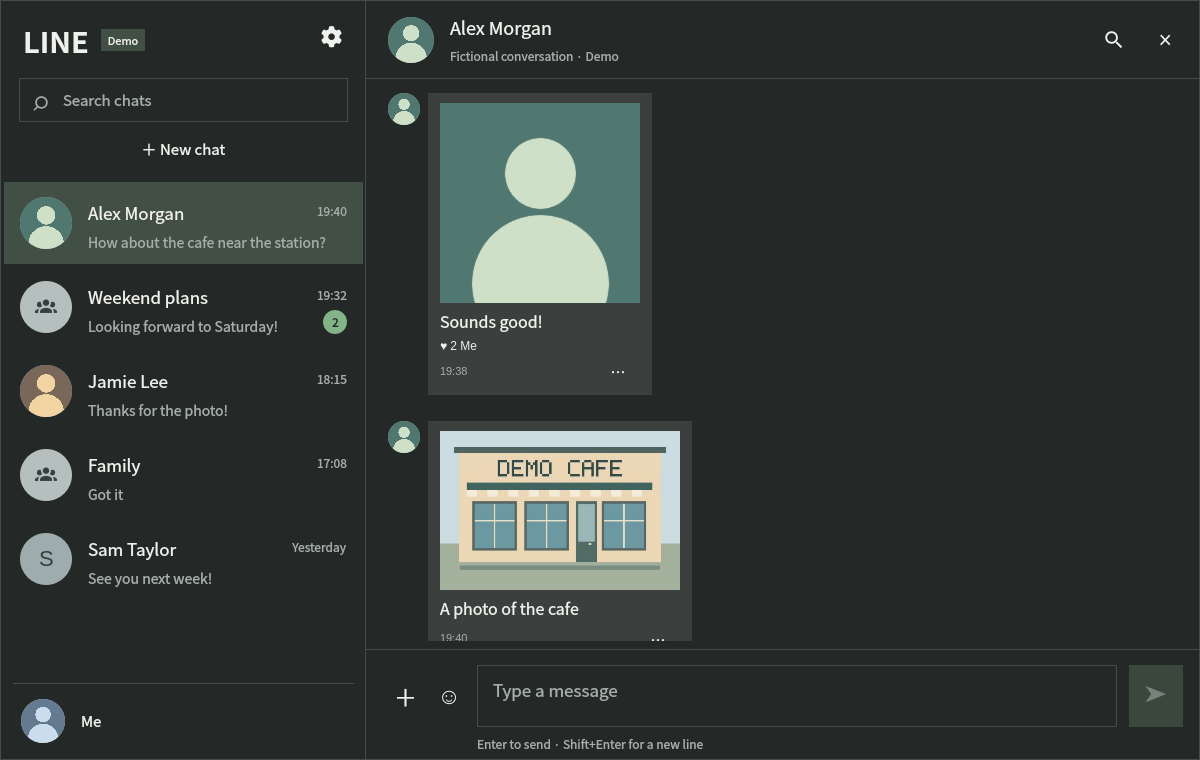The image size is (1200, 760).
Task: Open the attachment plus menu
Action: pos(405,697)
